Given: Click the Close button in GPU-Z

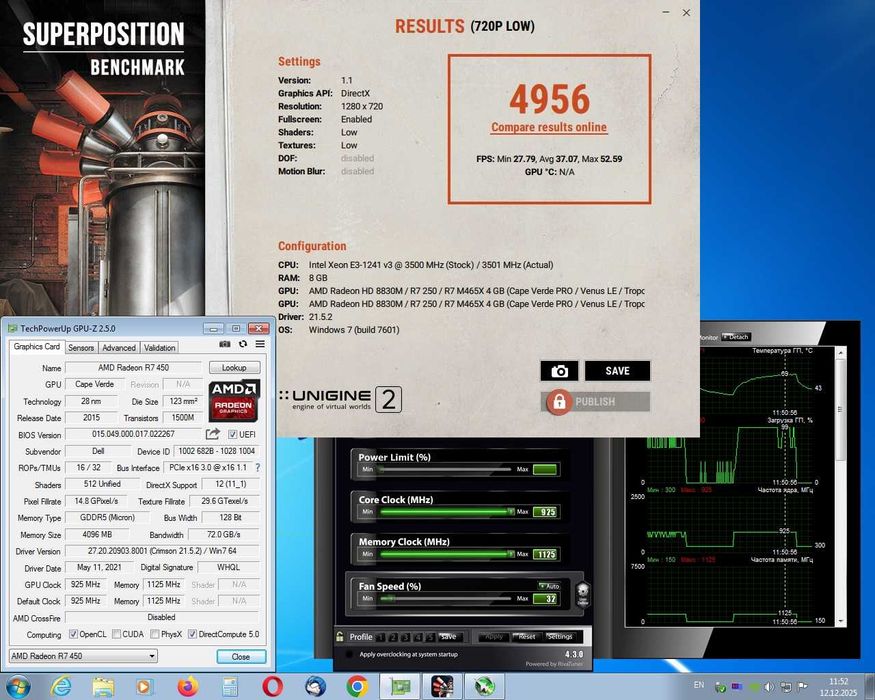Looking at the screenshot, I should tap(241, 656).
